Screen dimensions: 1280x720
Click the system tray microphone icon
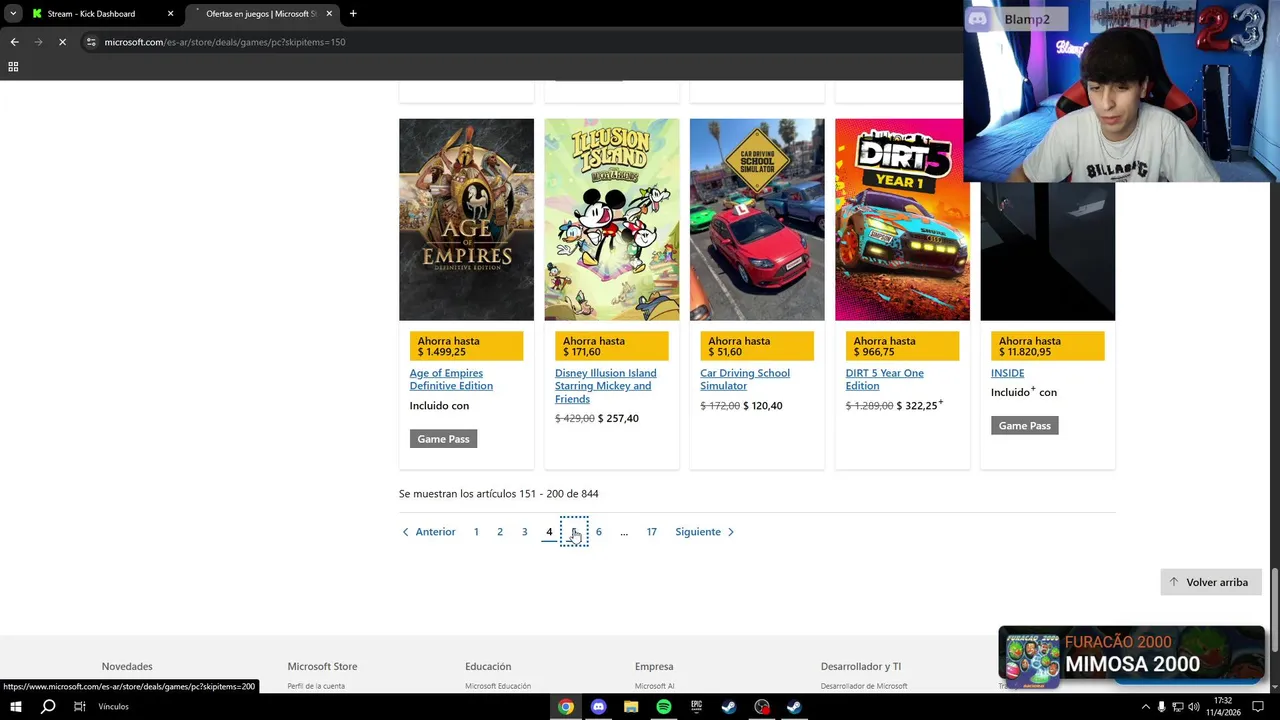tap(1161, 706)
